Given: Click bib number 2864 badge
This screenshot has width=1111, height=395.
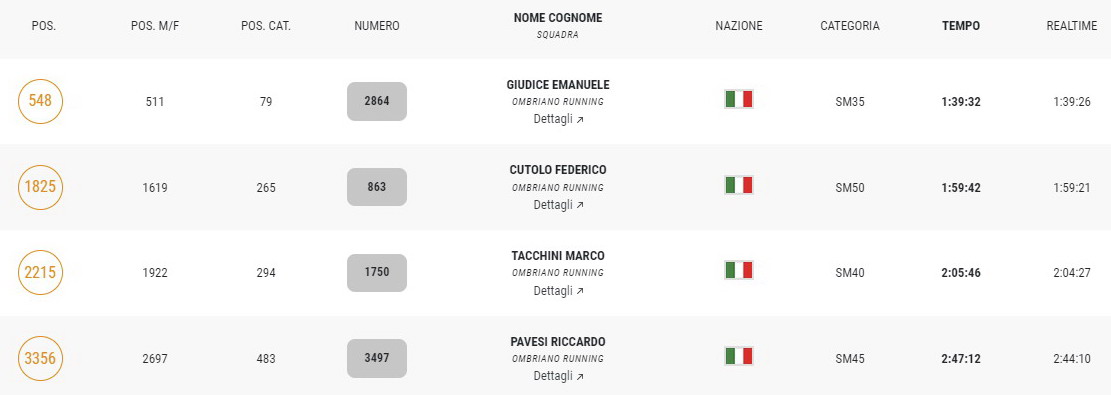Looking at the screenshot, I should [x=377, y=101].
